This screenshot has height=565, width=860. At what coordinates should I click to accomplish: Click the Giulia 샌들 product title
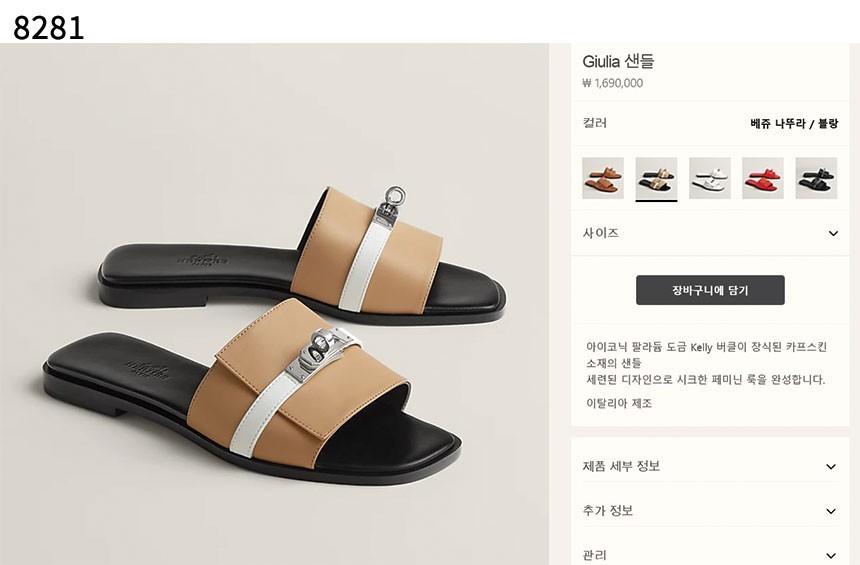coord(618,61)
